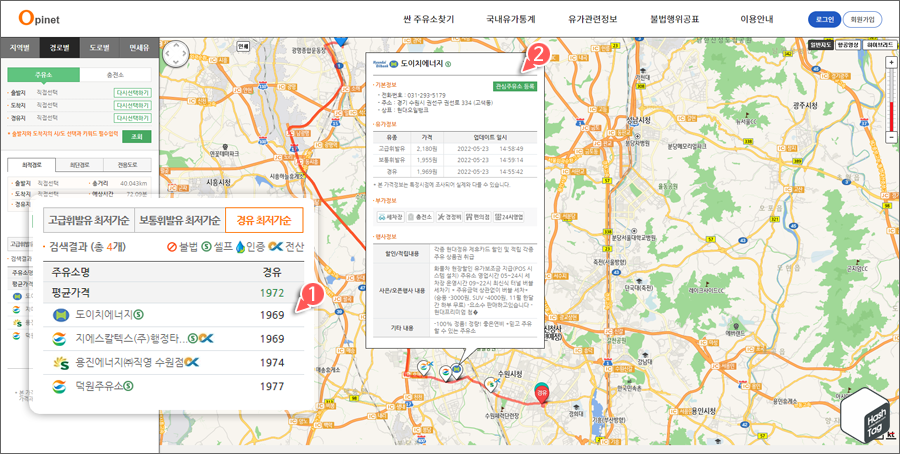Viewport: 900px width, 454px height.
Task: Click 다시선택하기 for 경유지
Action: 133,118
